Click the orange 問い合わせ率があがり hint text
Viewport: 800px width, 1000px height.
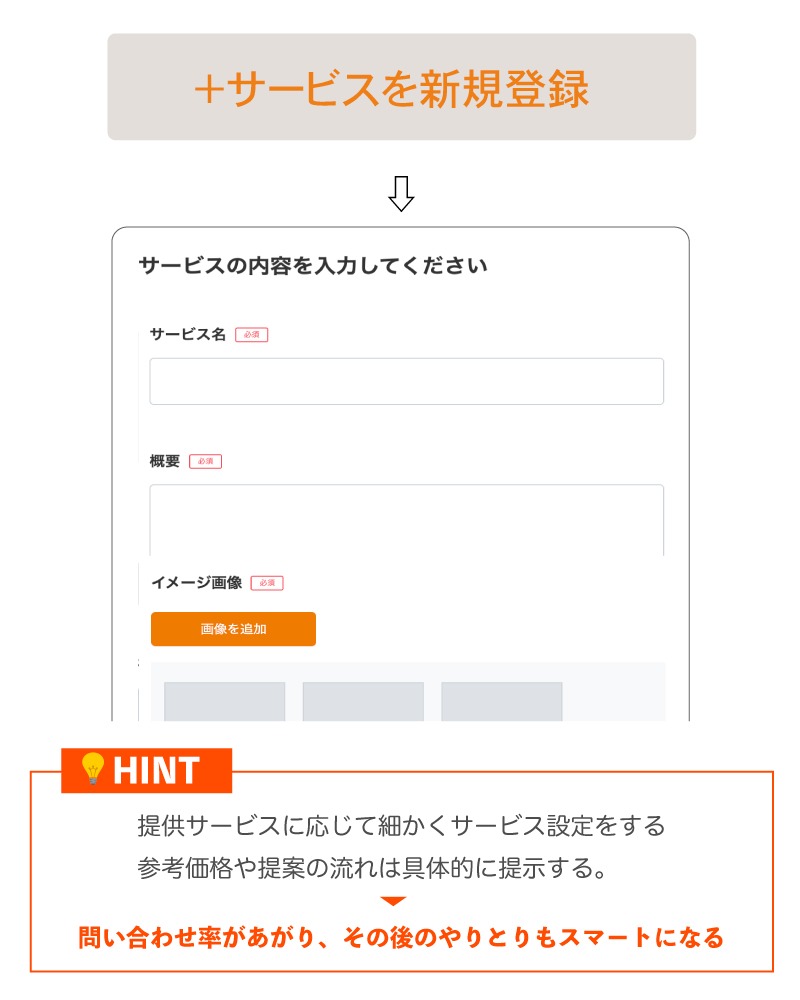click(401, 938)
